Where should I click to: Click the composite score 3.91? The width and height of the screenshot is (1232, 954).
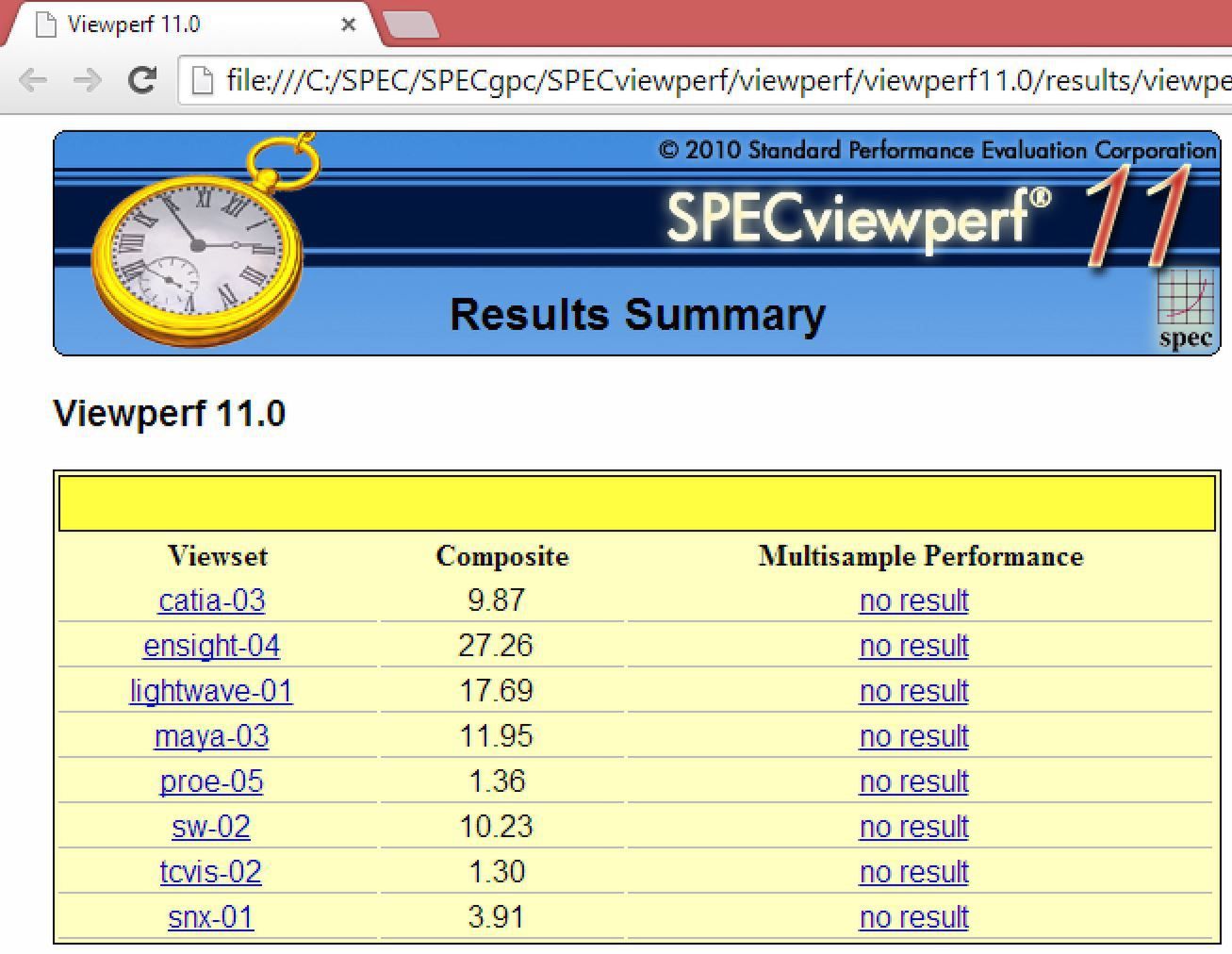497,917
